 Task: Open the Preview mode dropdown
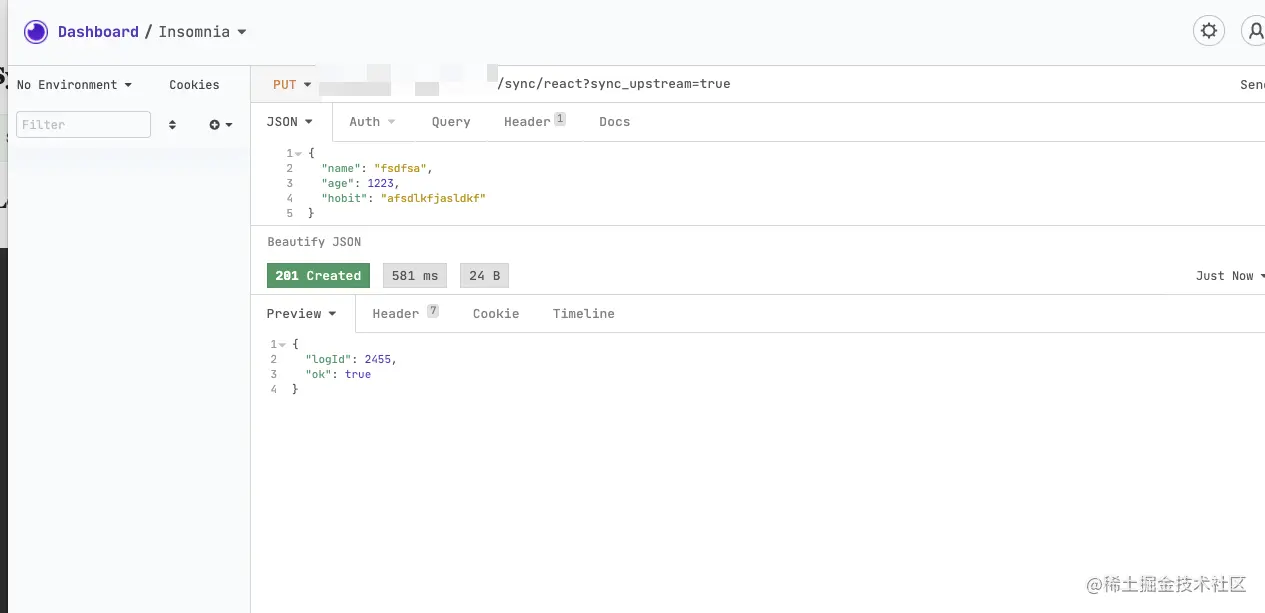[301, 314]
